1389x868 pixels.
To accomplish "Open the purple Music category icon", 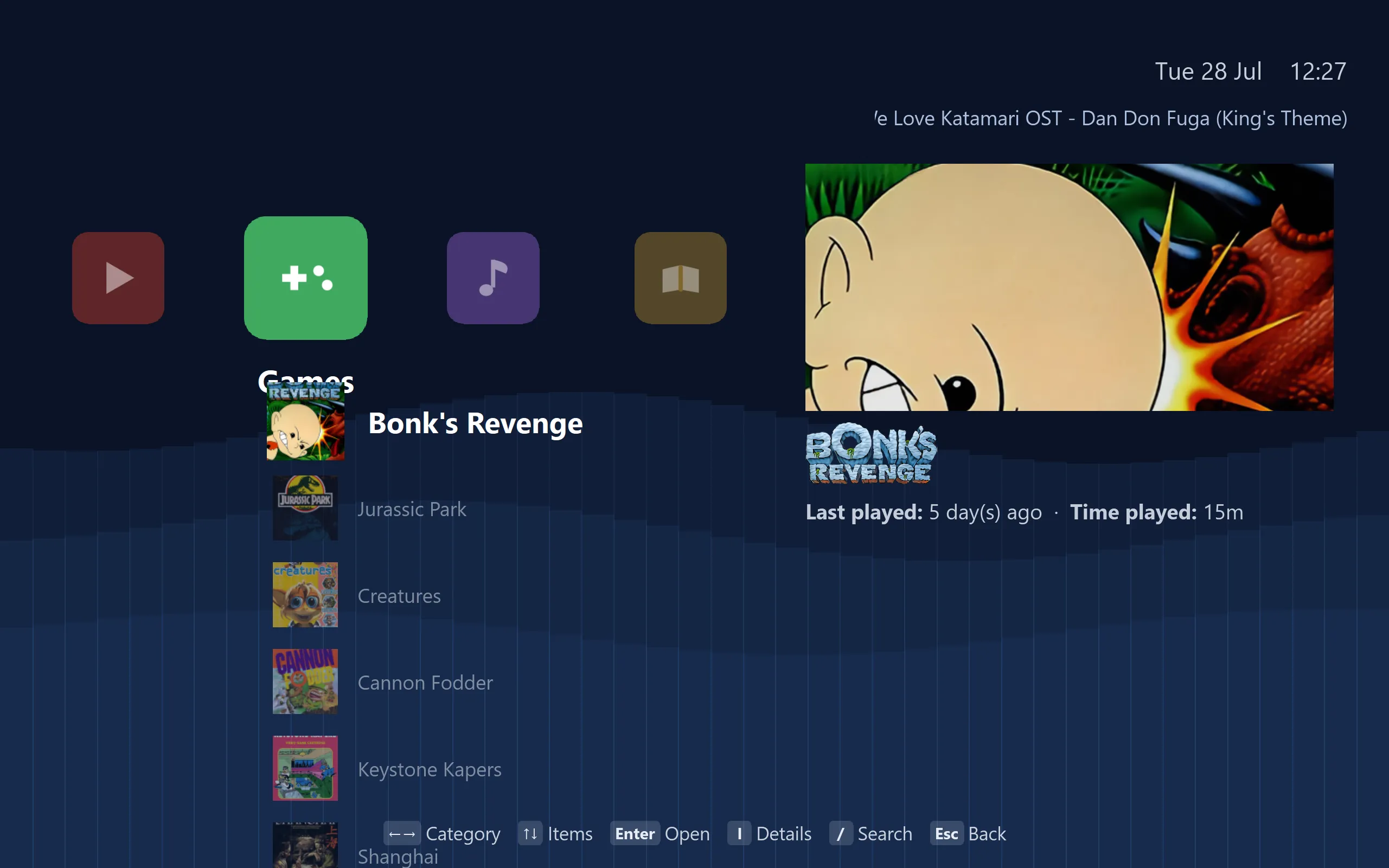I will [x=492, y=278].
